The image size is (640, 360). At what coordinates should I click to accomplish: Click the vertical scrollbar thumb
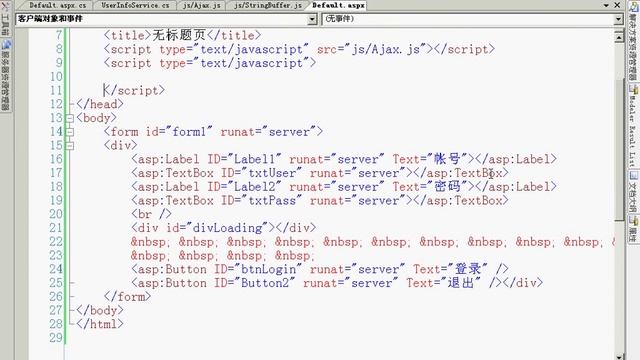click(x=619, y=149)
